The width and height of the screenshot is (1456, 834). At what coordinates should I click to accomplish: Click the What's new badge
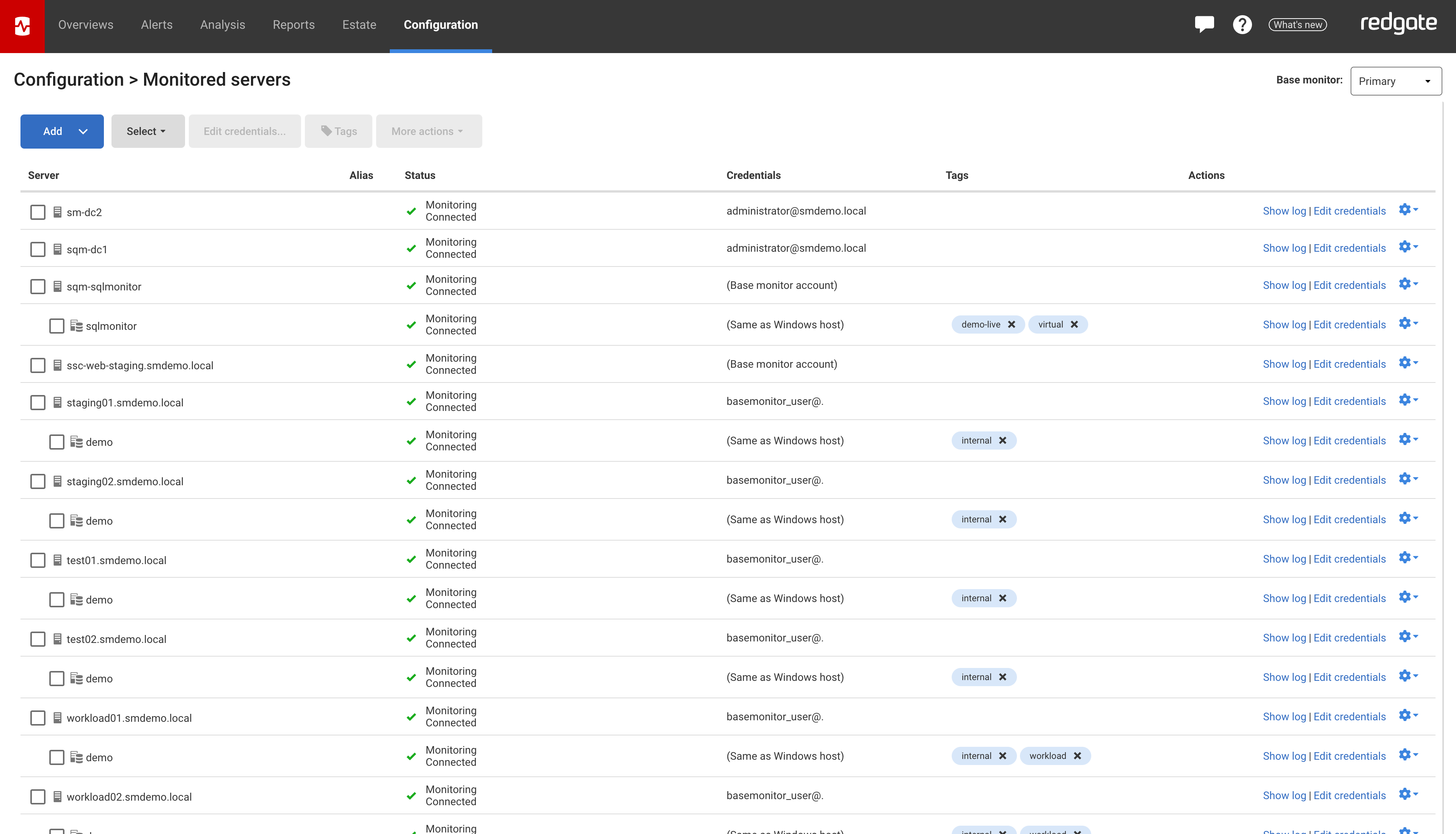[x=1298, y=25]
